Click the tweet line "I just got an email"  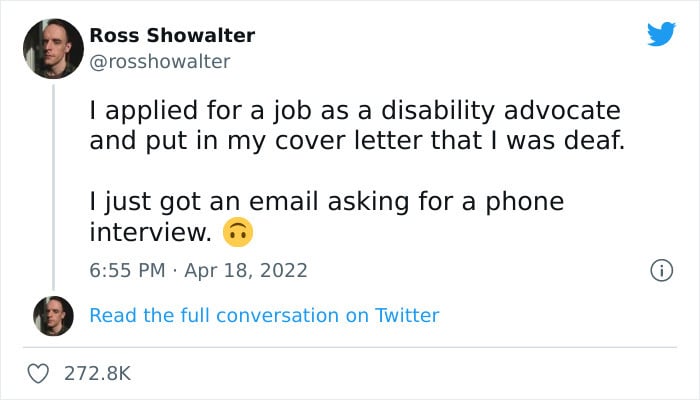327,202
